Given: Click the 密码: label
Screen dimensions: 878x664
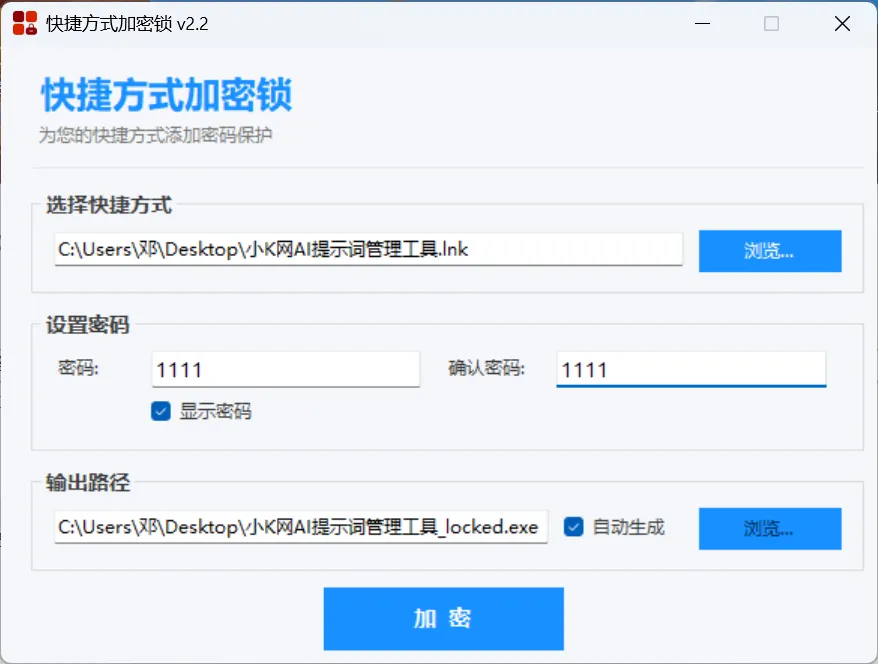Looking at the screenshot, I should pos(78,368).
